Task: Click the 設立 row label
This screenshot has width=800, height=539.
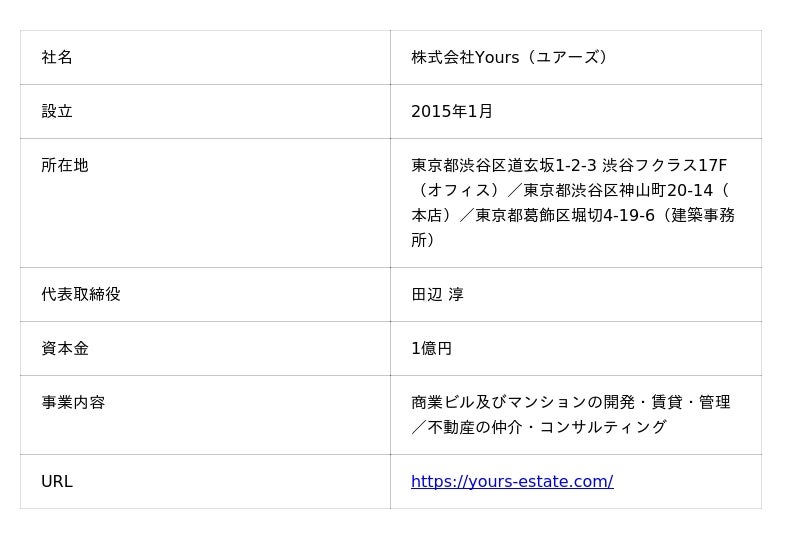Action: [x=57, y=111]
